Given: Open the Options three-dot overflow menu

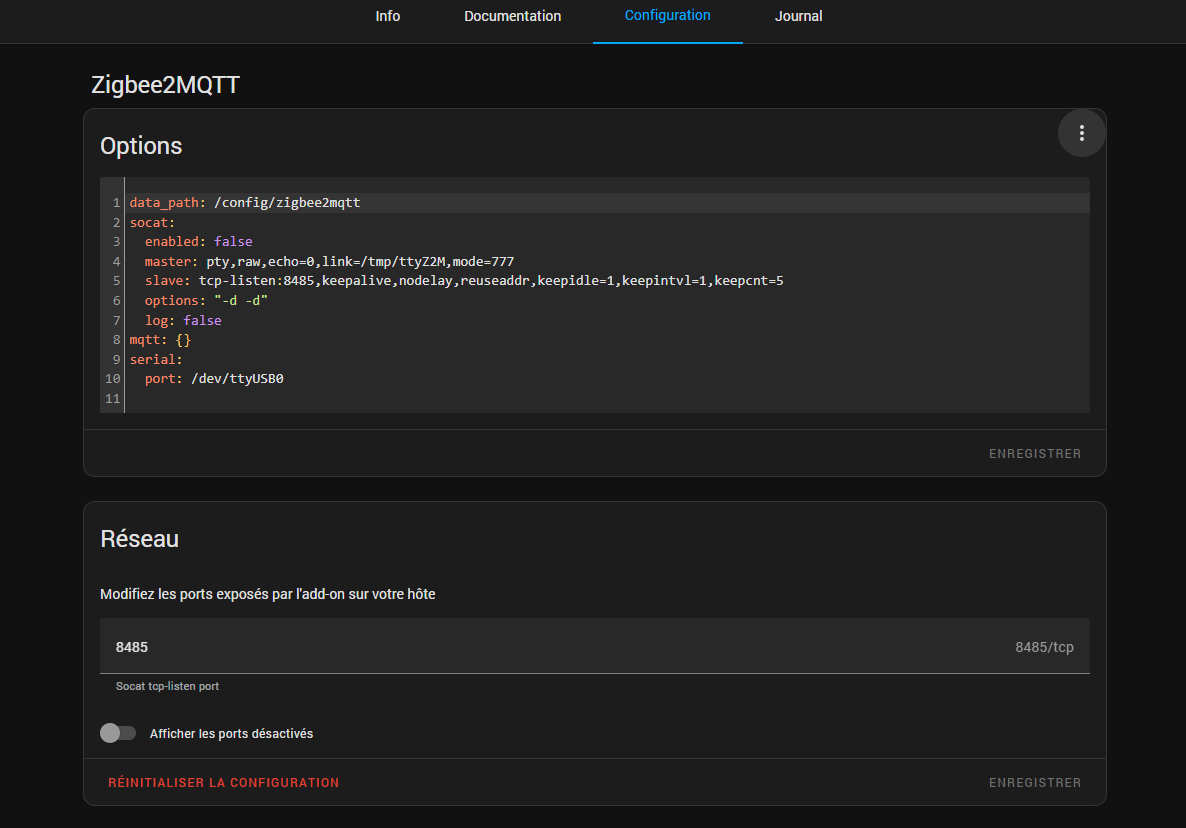Looking at the screenshot, I should 1082,133.
